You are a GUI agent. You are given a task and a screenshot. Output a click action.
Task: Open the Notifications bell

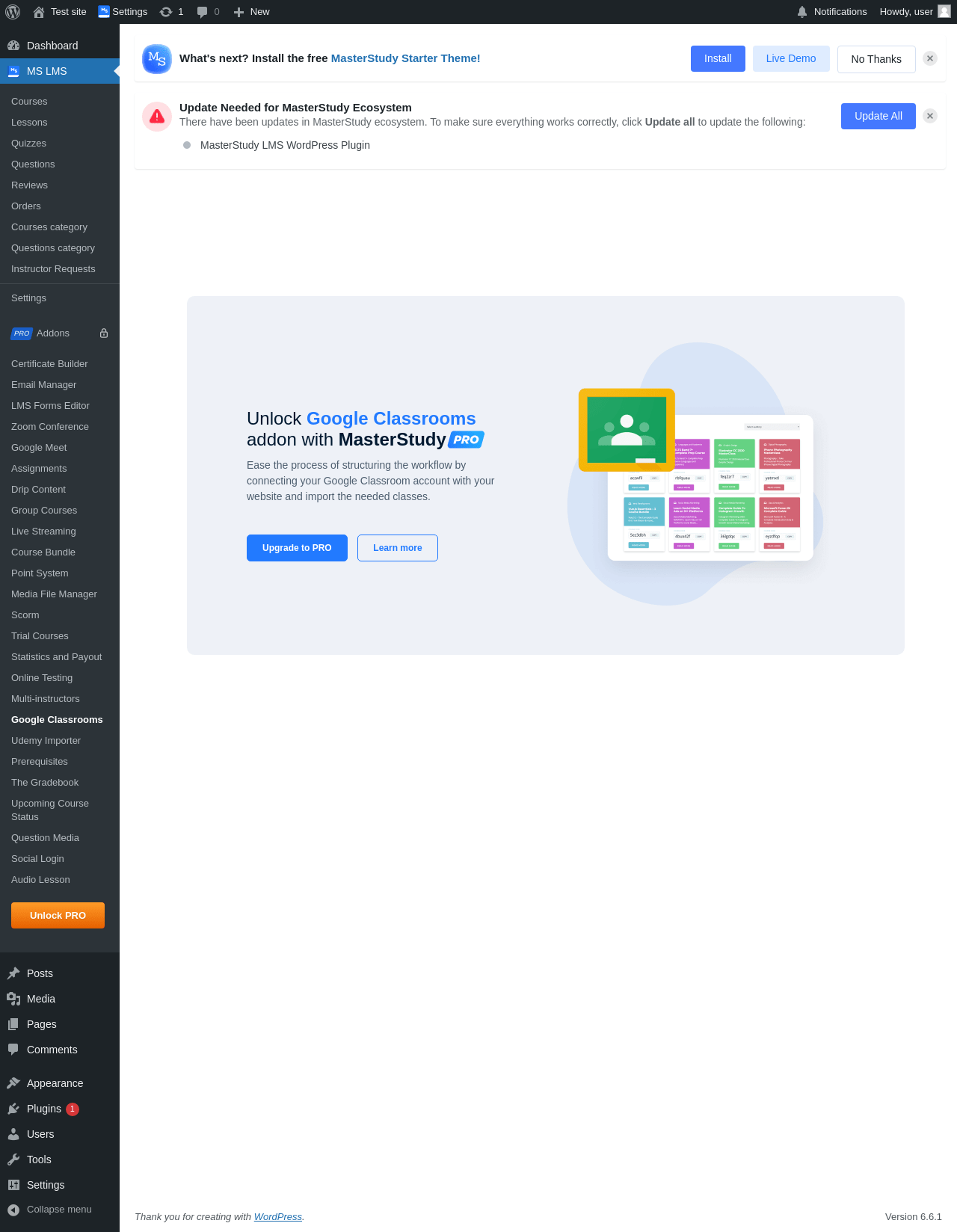(x=802, y=12)
